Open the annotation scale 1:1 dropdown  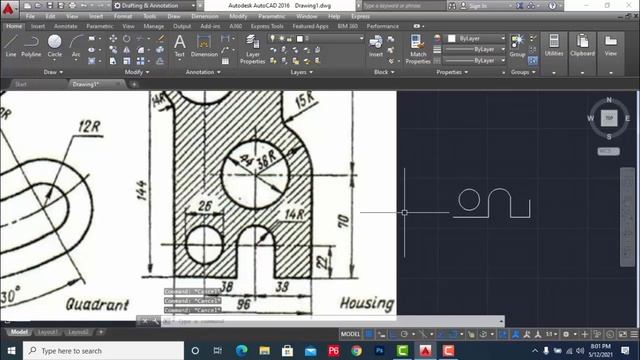click(x=551, y=334)
